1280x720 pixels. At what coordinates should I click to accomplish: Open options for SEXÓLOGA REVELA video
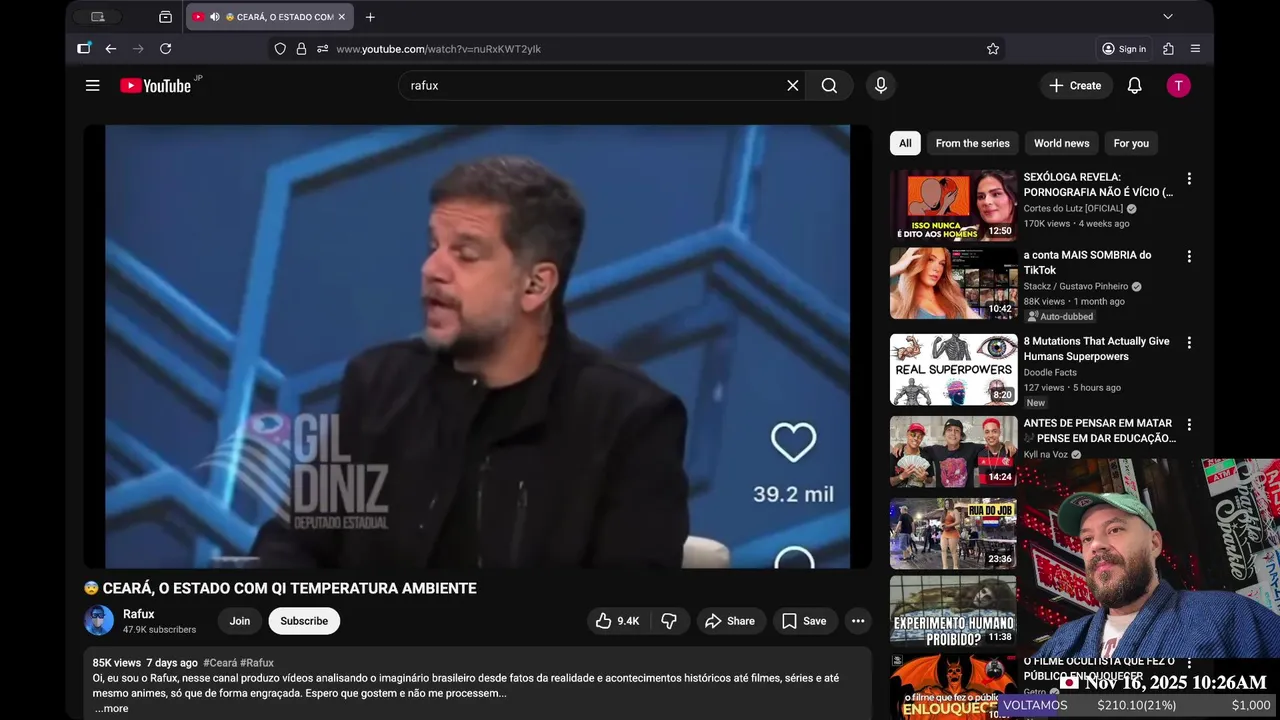pyautogui.click(x=1189, y=179)
